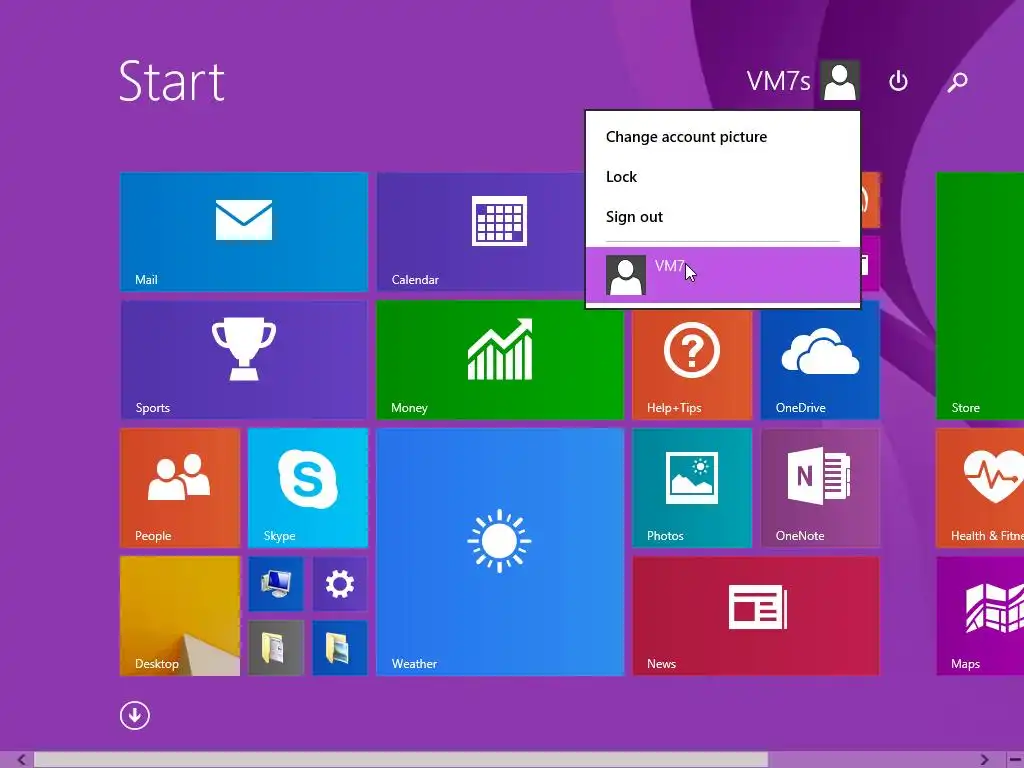Open the Pictures folder small tile

tap(340, 647)
